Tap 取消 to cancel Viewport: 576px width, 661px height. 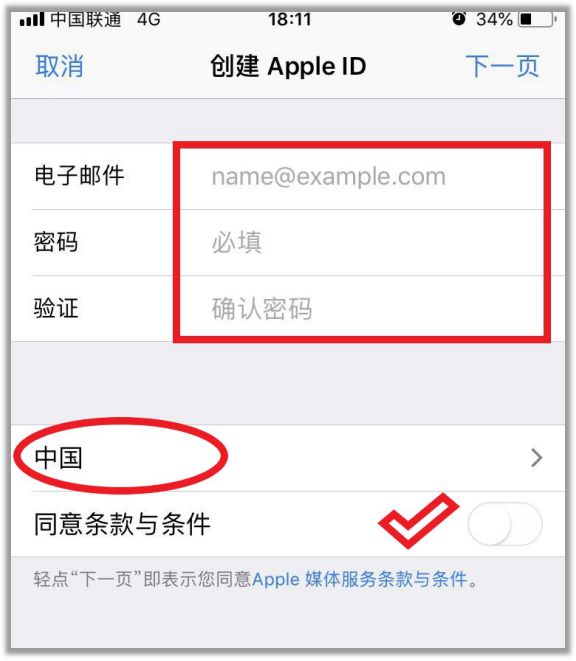tap(59, 66)
